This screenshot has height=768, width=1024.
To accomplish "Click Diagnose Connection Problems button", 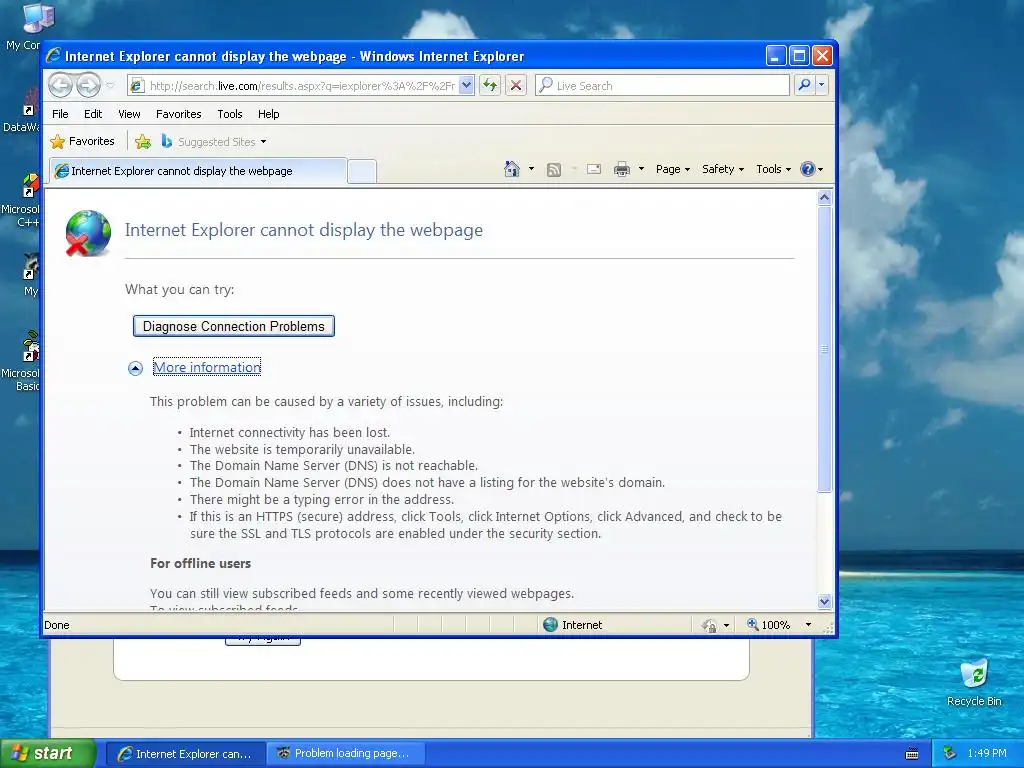I will coord(234,326).
